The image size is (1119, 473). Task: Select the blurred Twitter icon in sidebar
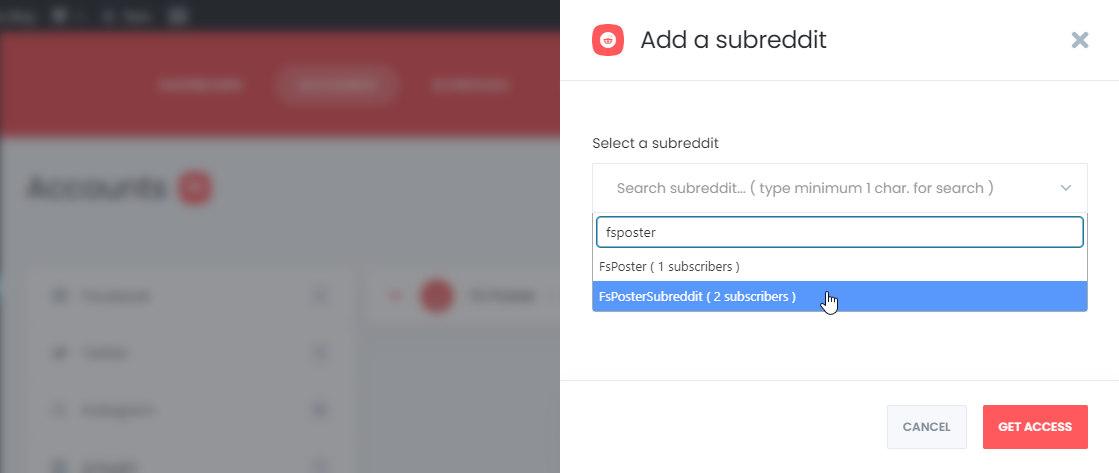click(61, 352)
